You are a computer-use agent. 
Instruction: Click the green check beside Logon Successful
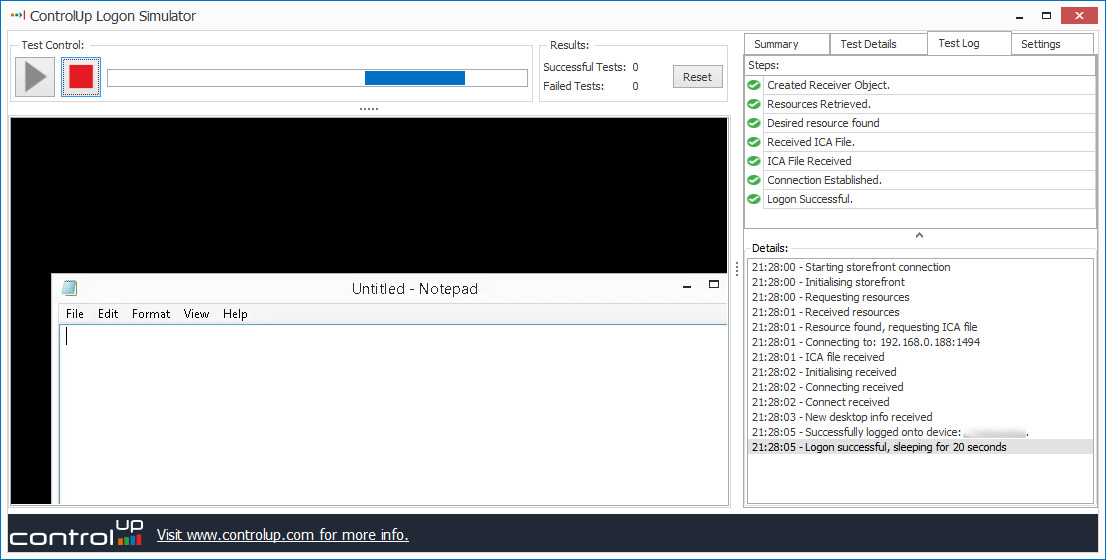coord(754,199)
